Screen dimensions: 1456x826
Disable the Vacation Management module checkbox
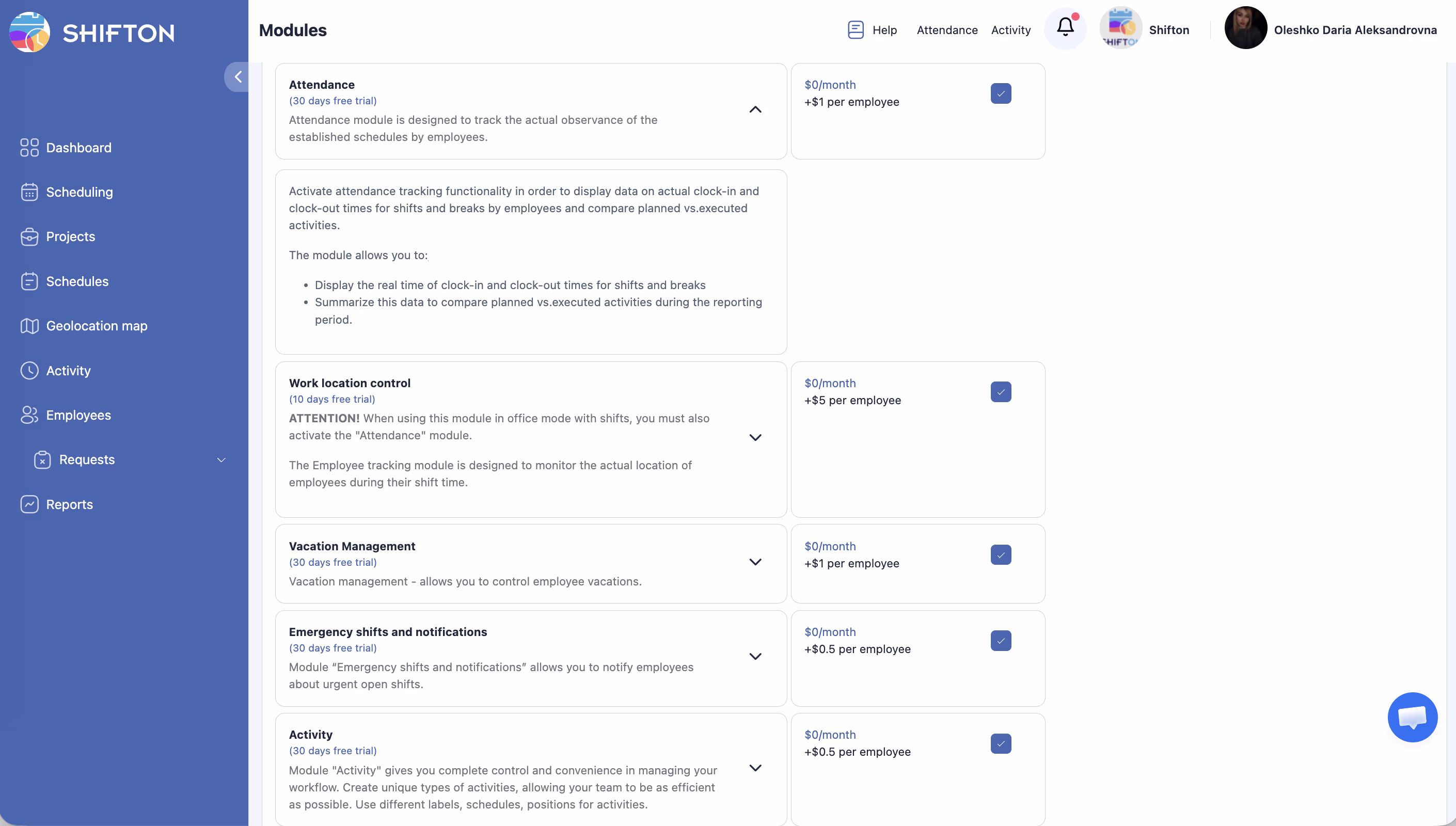(x=1001, y=555)
